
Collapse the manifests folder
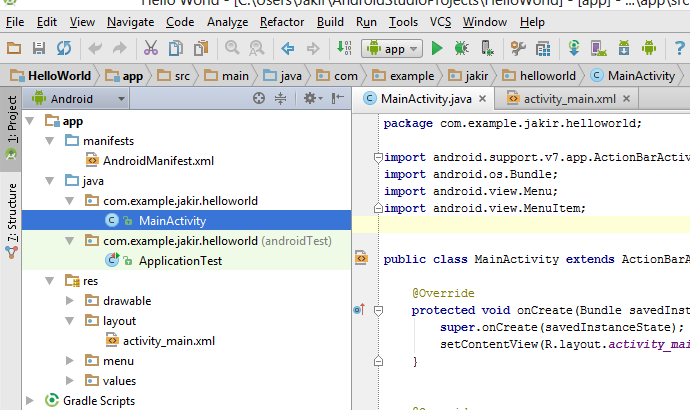pyautogui.click(x=50, y=140)
